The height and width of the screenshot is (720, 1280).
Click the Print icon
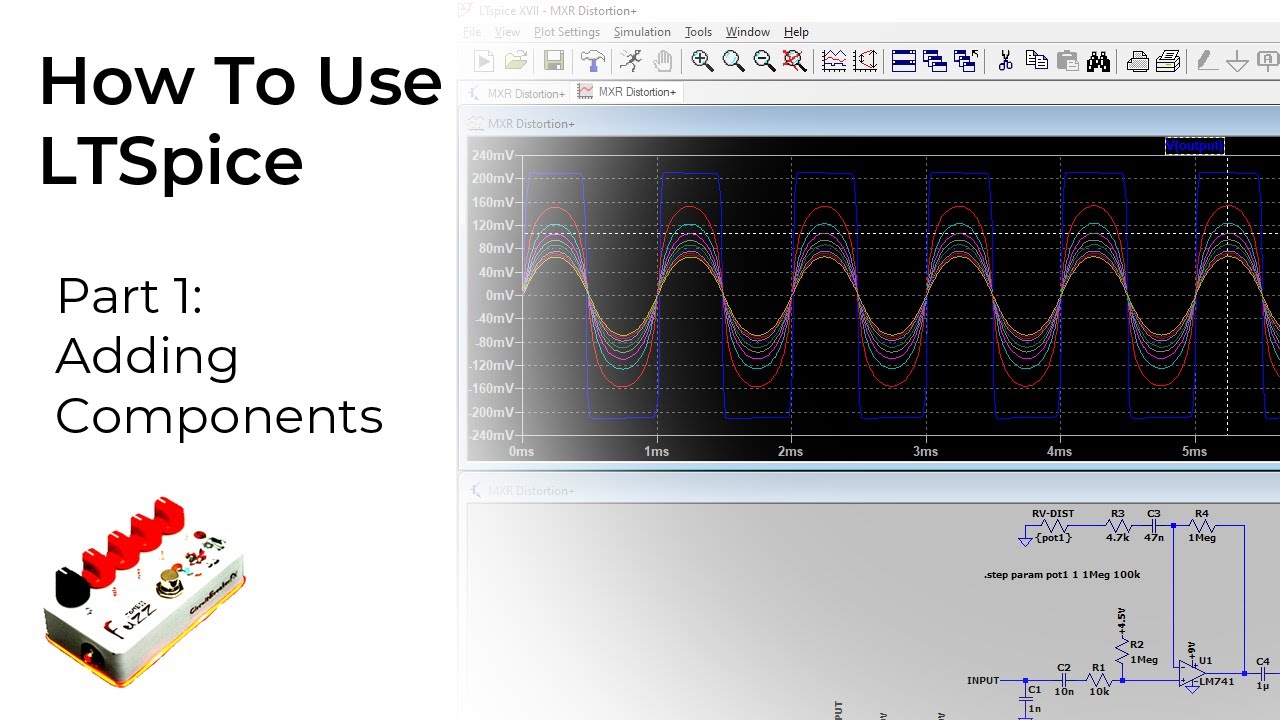1137,61
